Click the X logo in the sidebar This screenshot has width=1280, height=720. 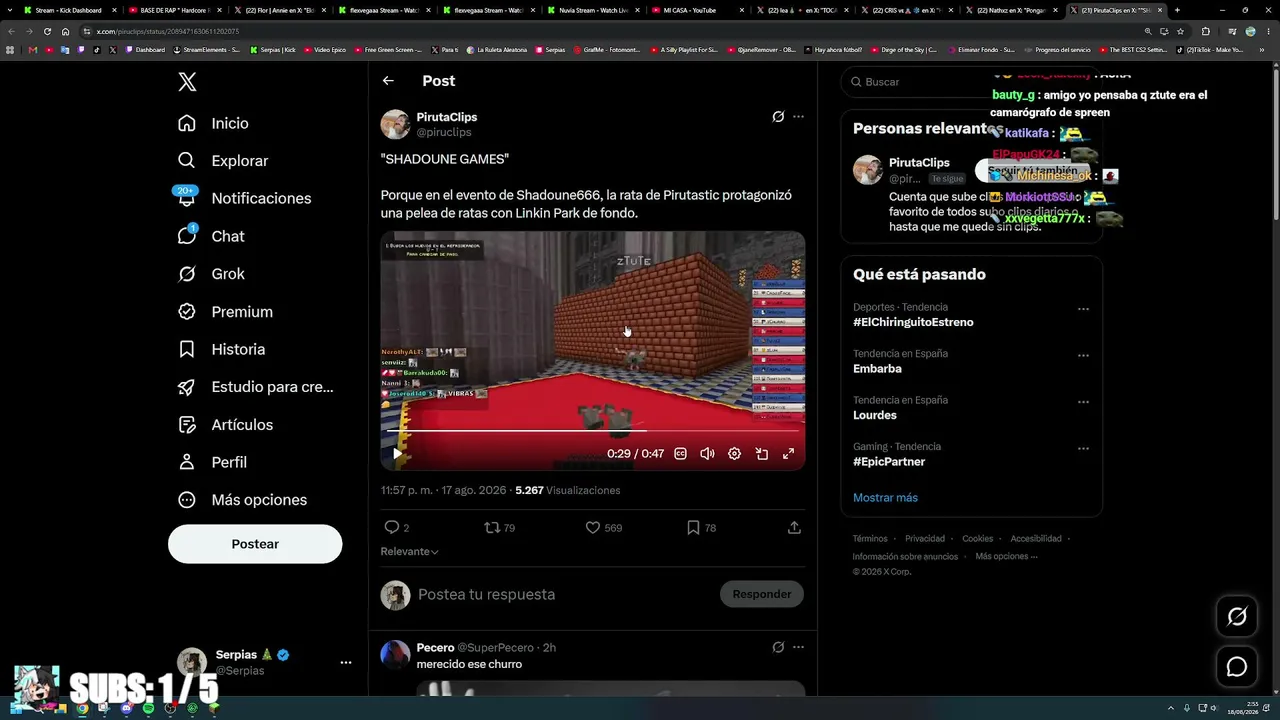pos(187,82)
